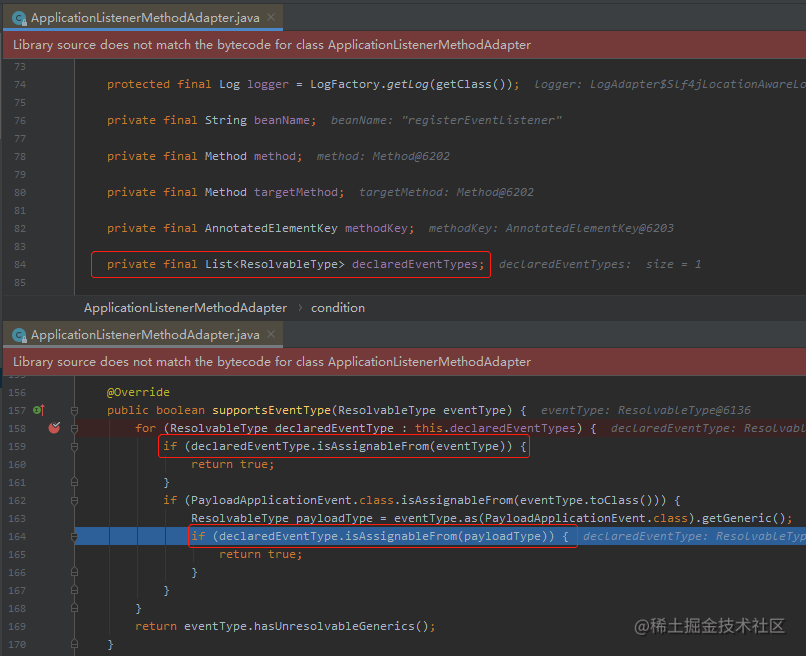806x656 pixels.
Task: Click hasUnresolvableGenerics() on line 169
Action: pyautogui.click(x=341, y=626)
